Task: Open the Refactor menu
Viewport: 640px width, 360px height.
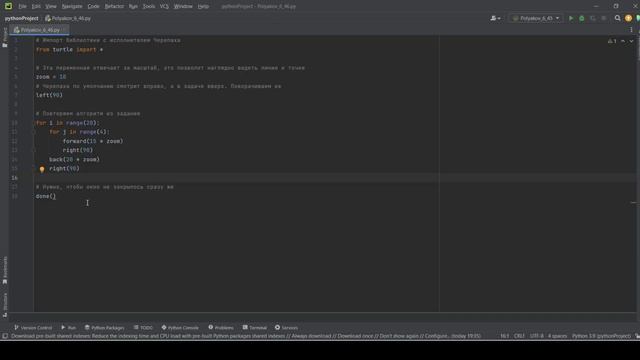Action: 114,6
